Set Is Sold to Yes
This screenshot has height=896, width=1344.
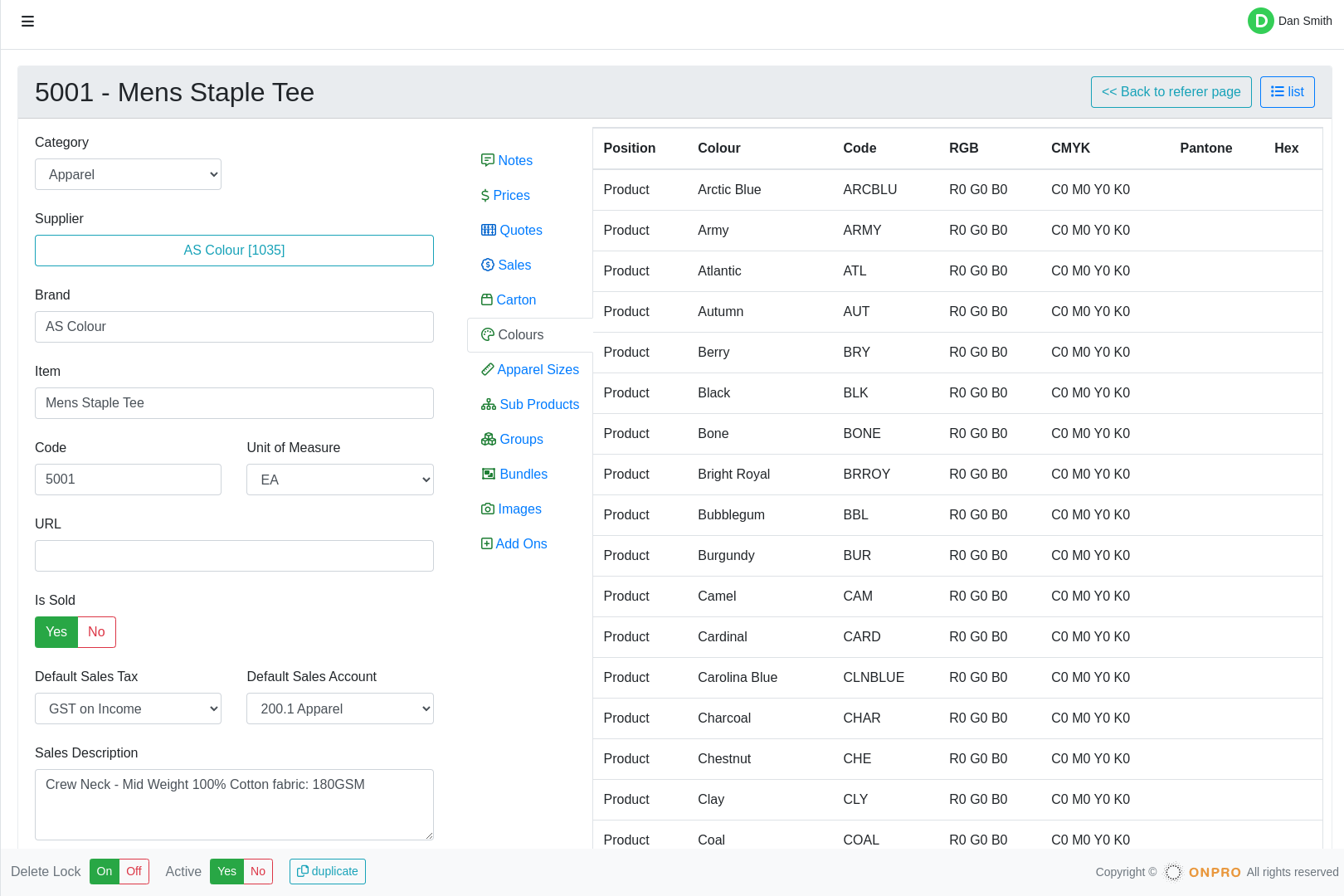click(x=56, y=632)
